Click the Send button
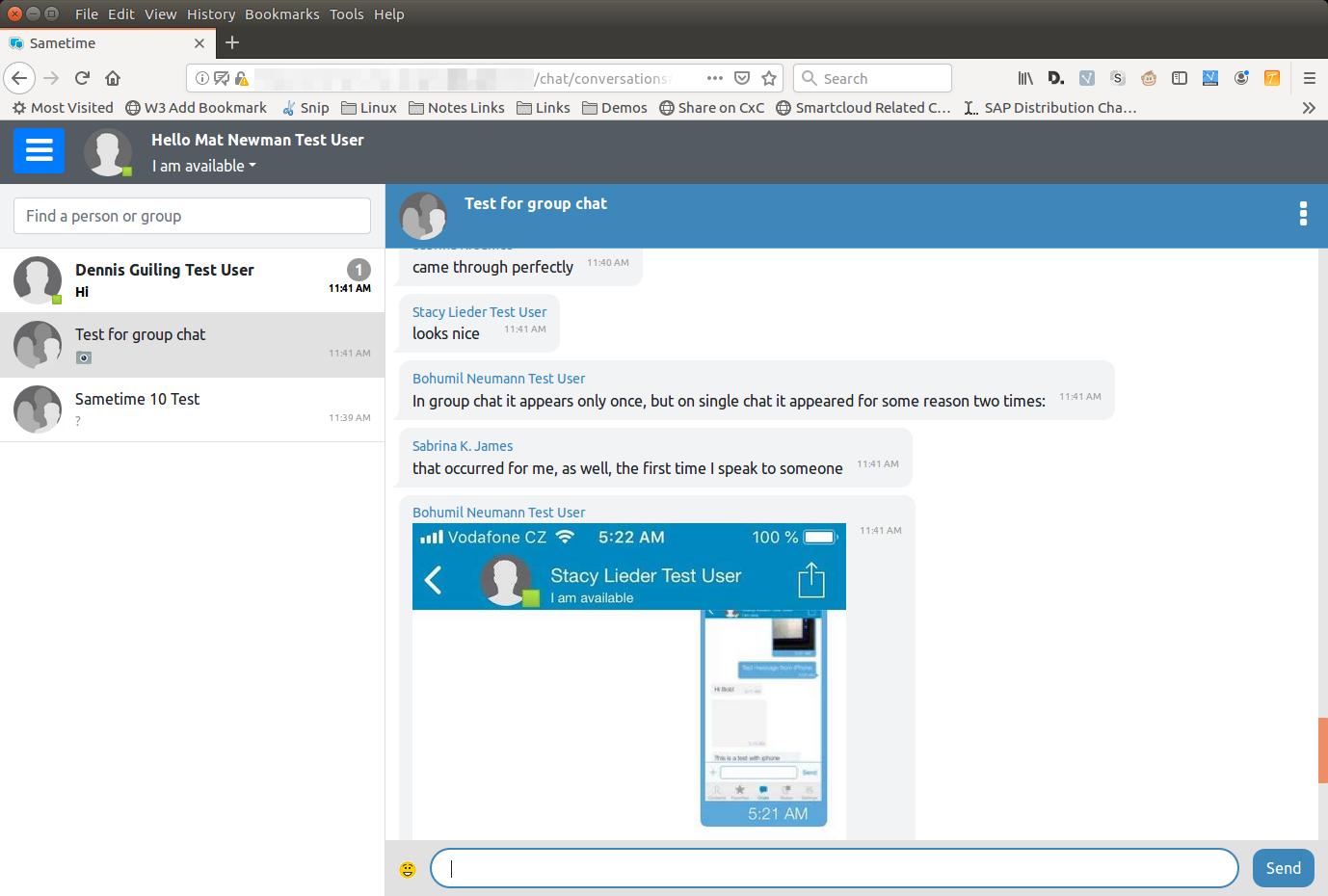 tap(1283, 868)
